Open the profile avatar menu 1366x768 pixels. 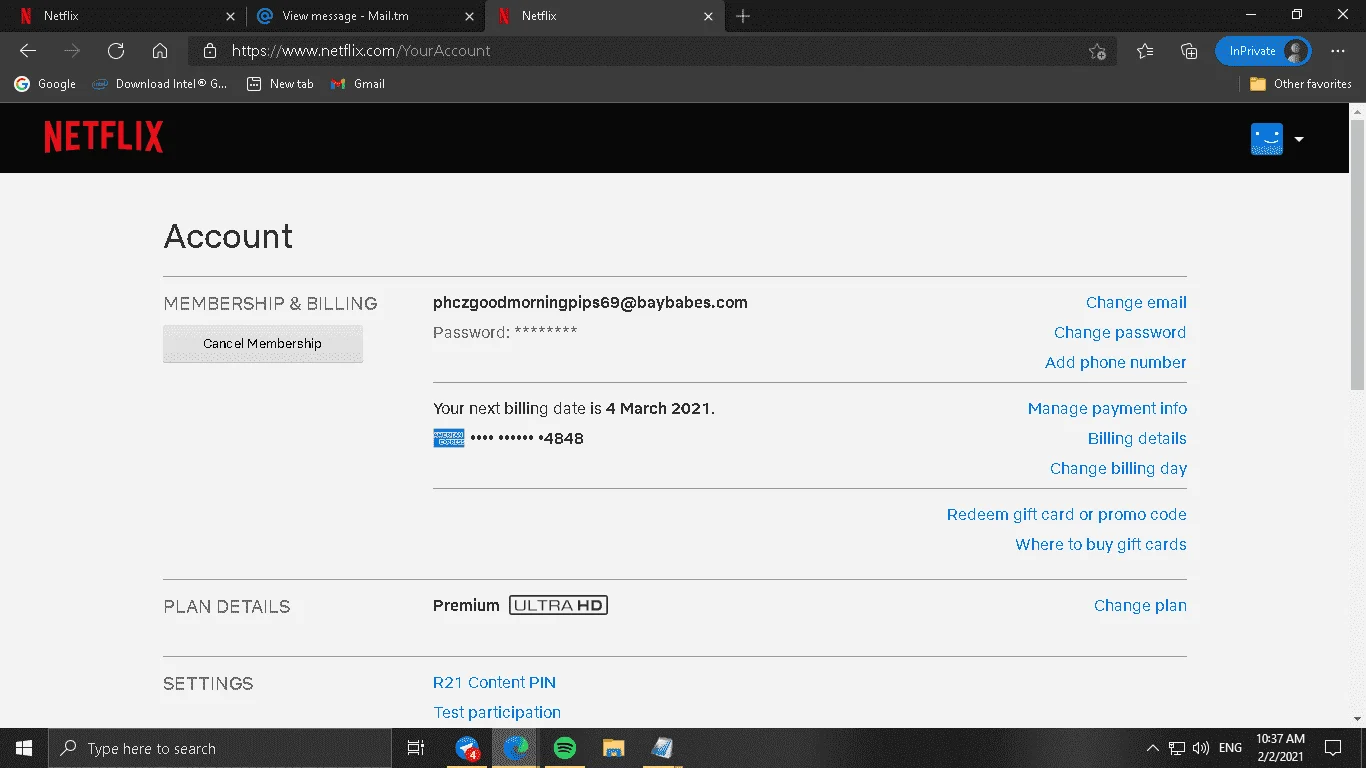(x=1267, y=139)
